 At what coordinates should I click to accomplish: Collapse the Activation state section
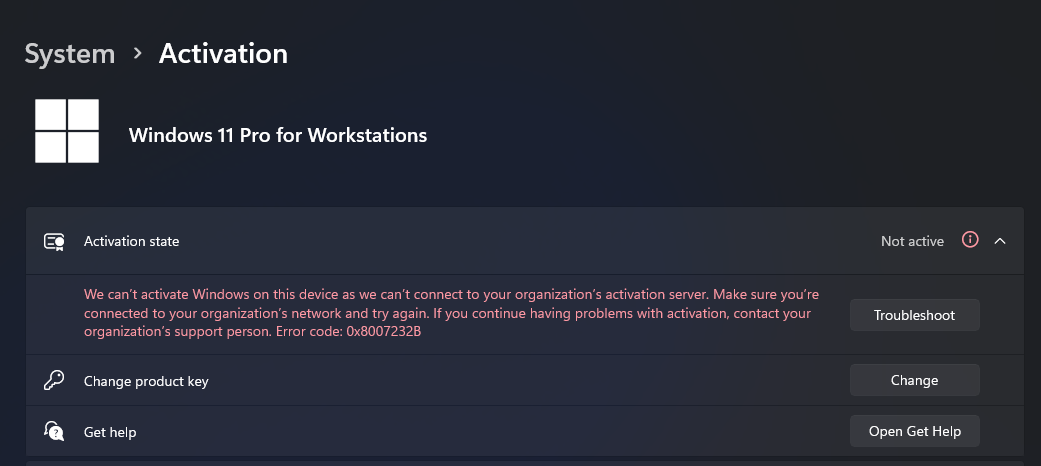coord(1000,241)
